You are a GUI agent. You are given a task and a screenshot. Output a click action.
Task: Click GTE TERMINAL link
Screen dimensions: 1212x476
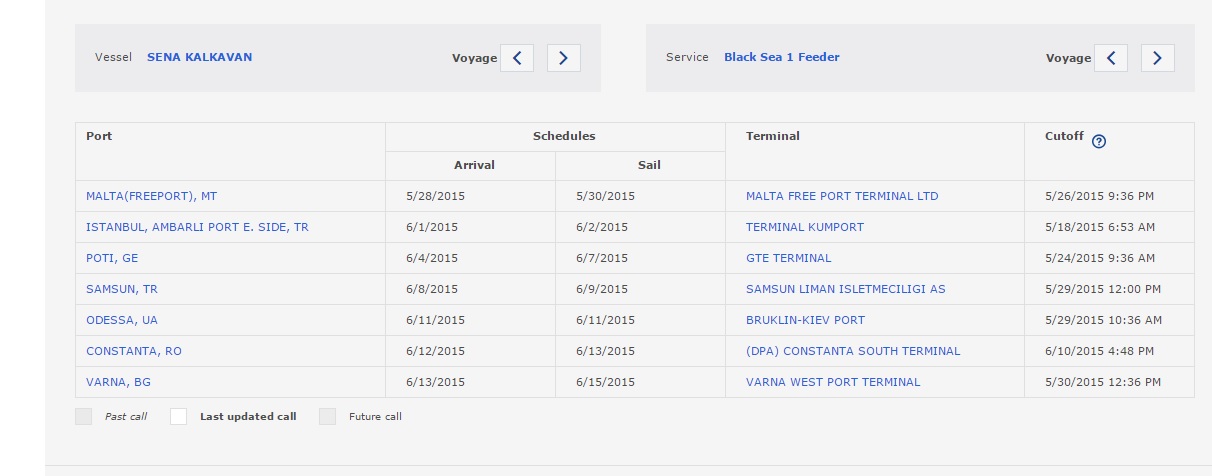pos(788,258)
